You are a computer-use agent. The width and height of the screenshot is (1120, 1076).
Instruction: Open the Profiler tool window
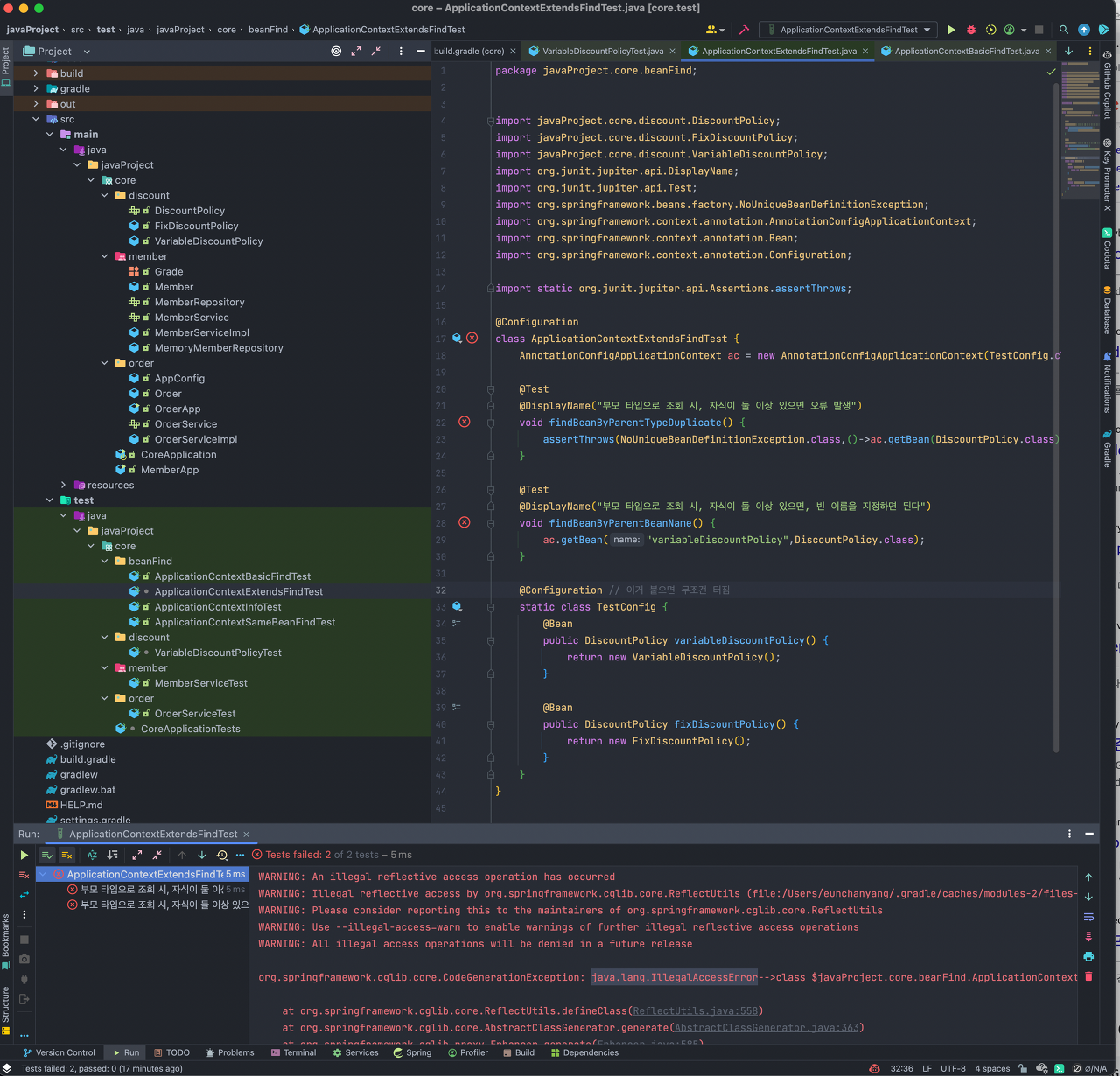coord(467,1052)
